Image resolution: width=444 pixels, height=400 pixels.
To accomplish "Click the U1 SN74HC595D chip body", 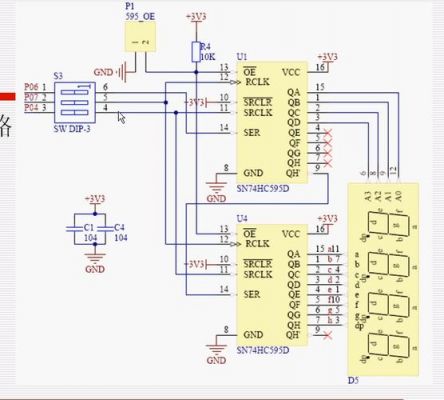I will pyautogui.click(x=272, y=122).
